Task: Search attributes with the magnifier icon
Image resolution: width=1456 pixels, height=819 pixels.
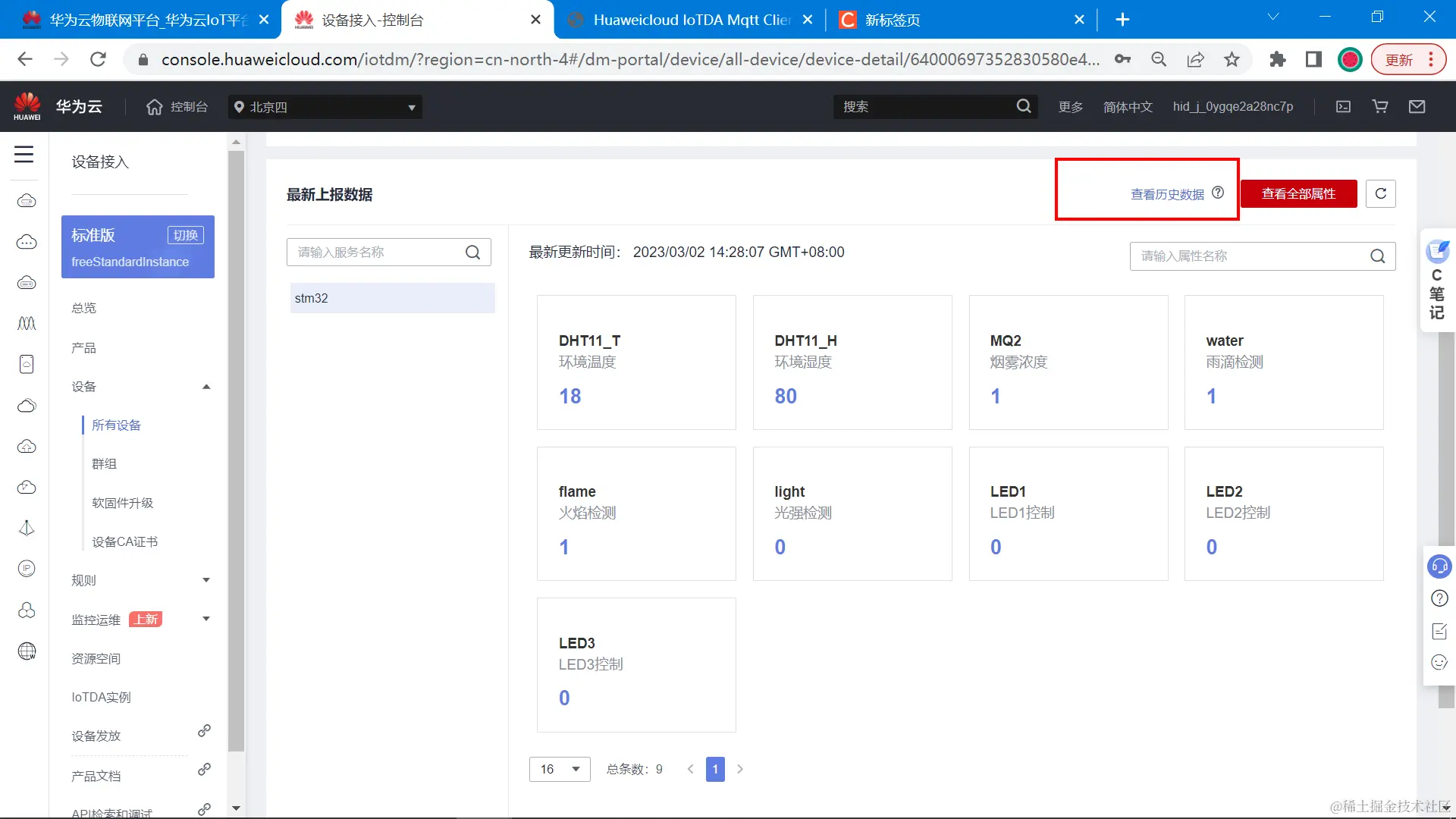Action: pyautogui.click(x=1377, y=256)
